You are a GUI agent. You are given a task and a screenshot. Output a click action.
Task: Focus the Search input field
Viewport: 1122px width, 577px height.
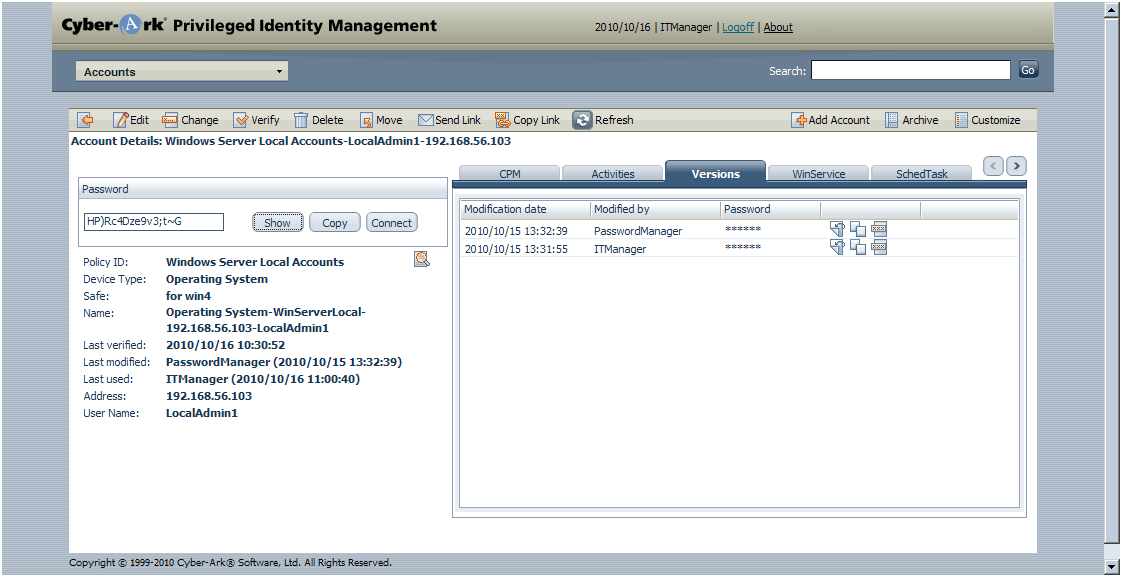tap(911, 70)
